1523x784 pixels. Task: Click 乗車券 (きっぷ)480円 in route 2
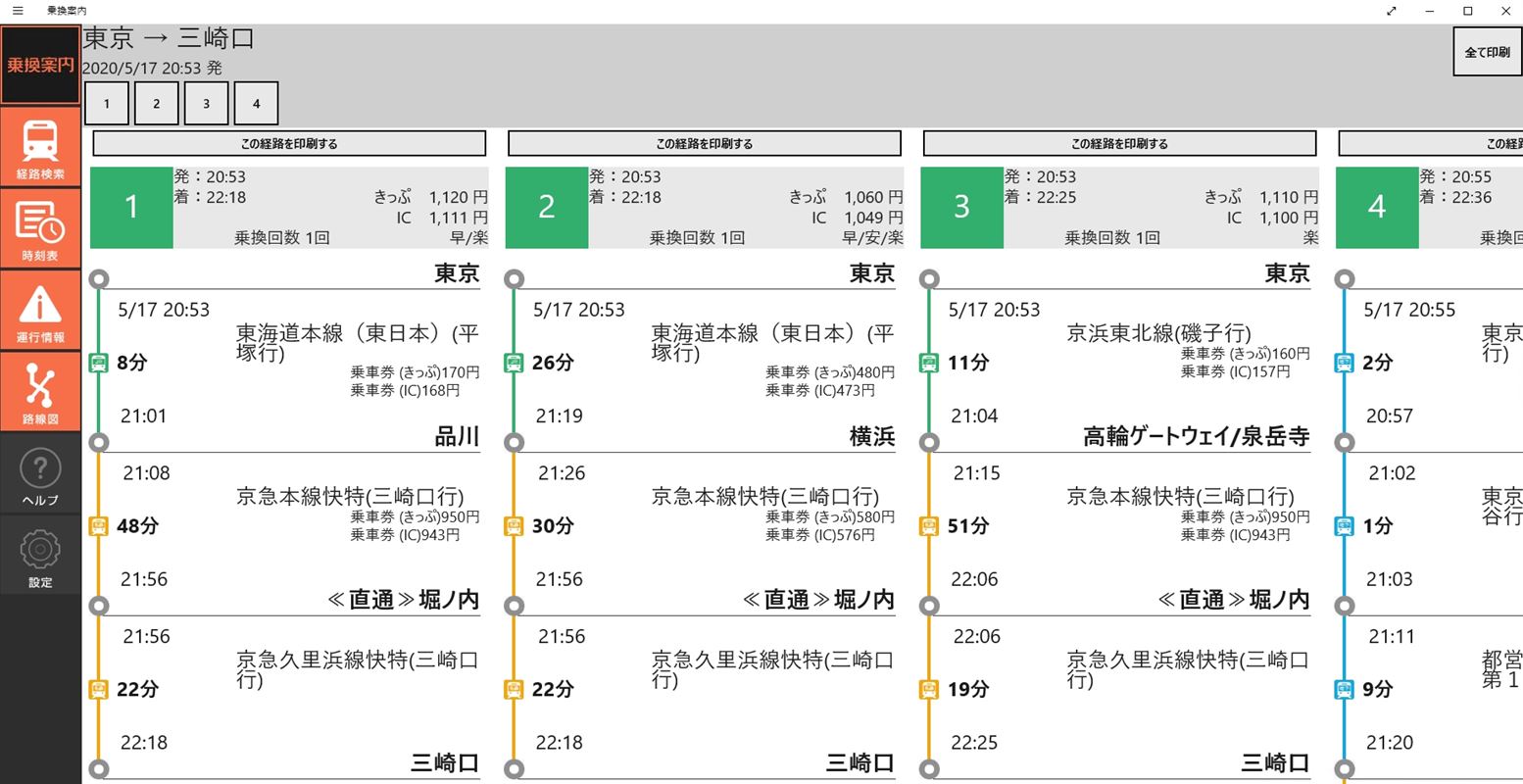click(830, 372)
